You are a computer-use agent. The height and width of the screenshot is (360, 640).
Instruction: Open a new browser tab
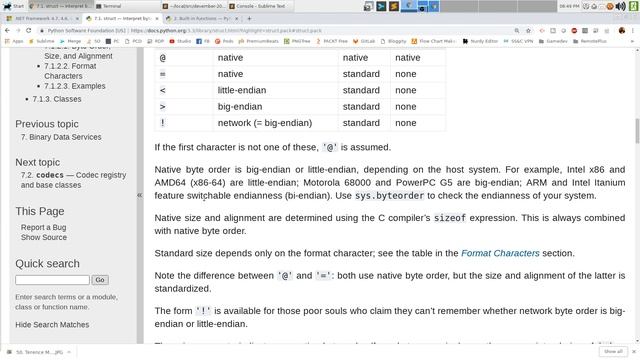(x=249, y=18)
